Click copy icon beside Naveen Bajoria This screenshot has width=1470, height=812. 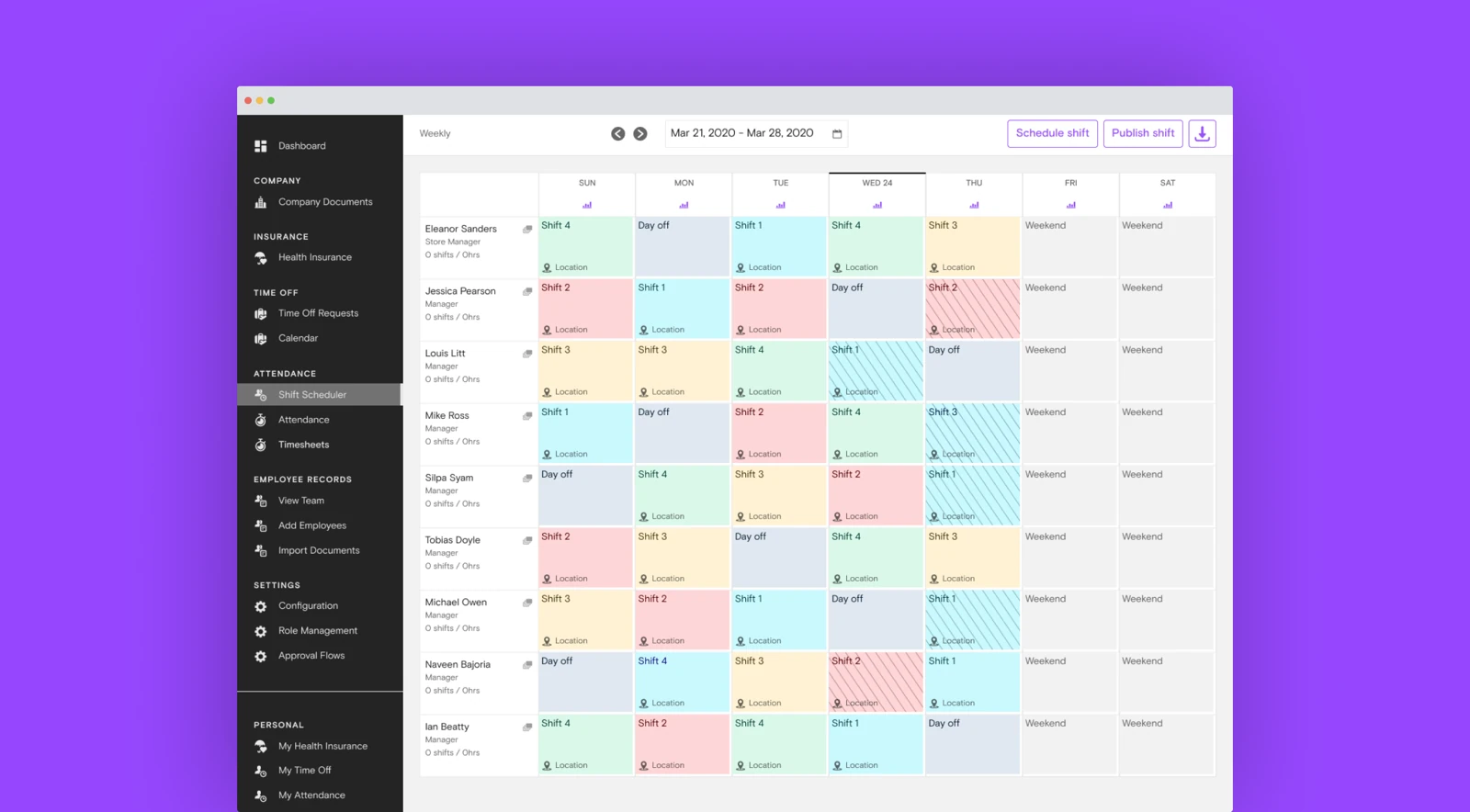(527, 665)
